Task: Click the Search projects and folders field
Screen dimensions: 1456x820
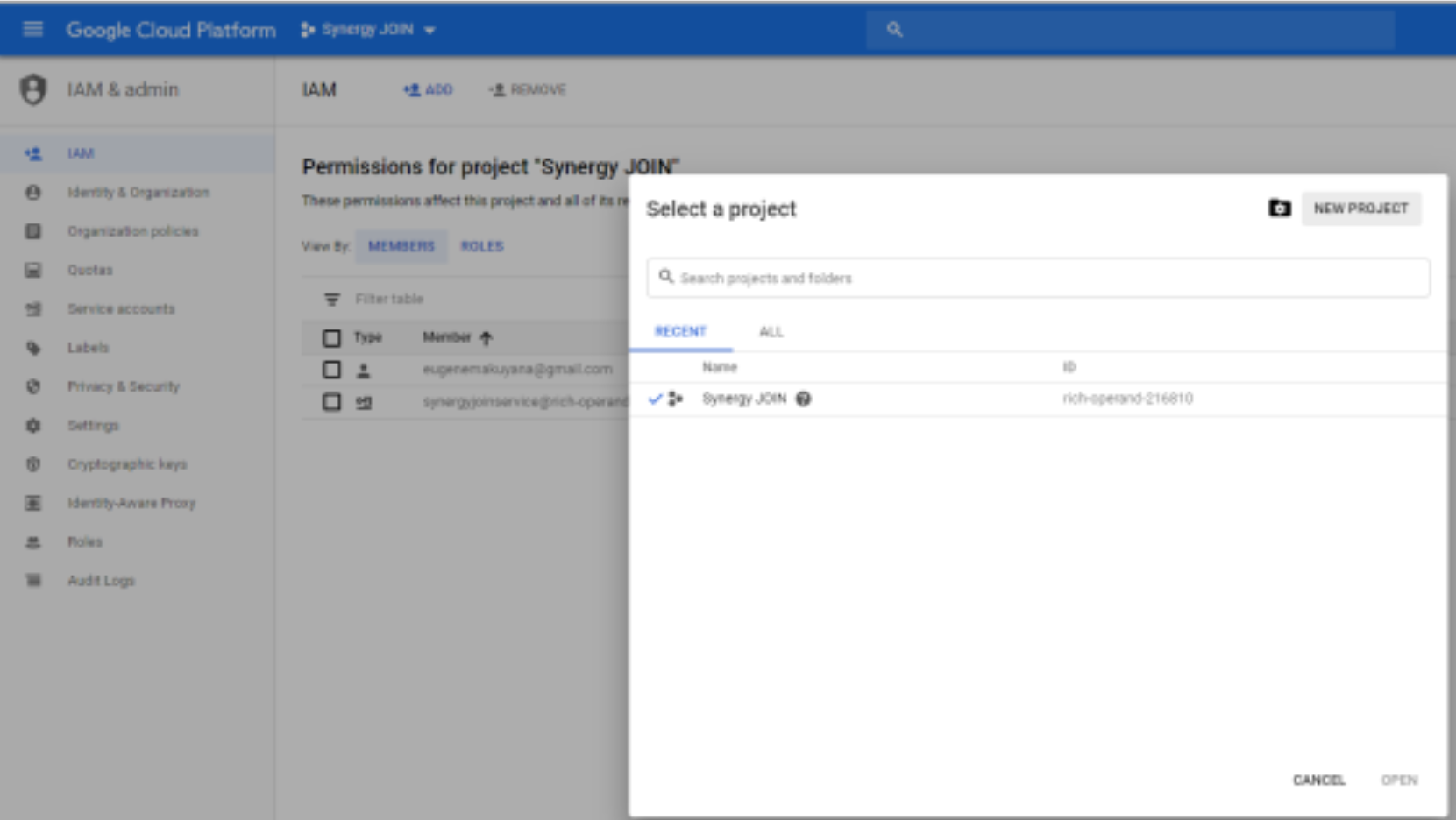Action: [x=1038, y=278]
